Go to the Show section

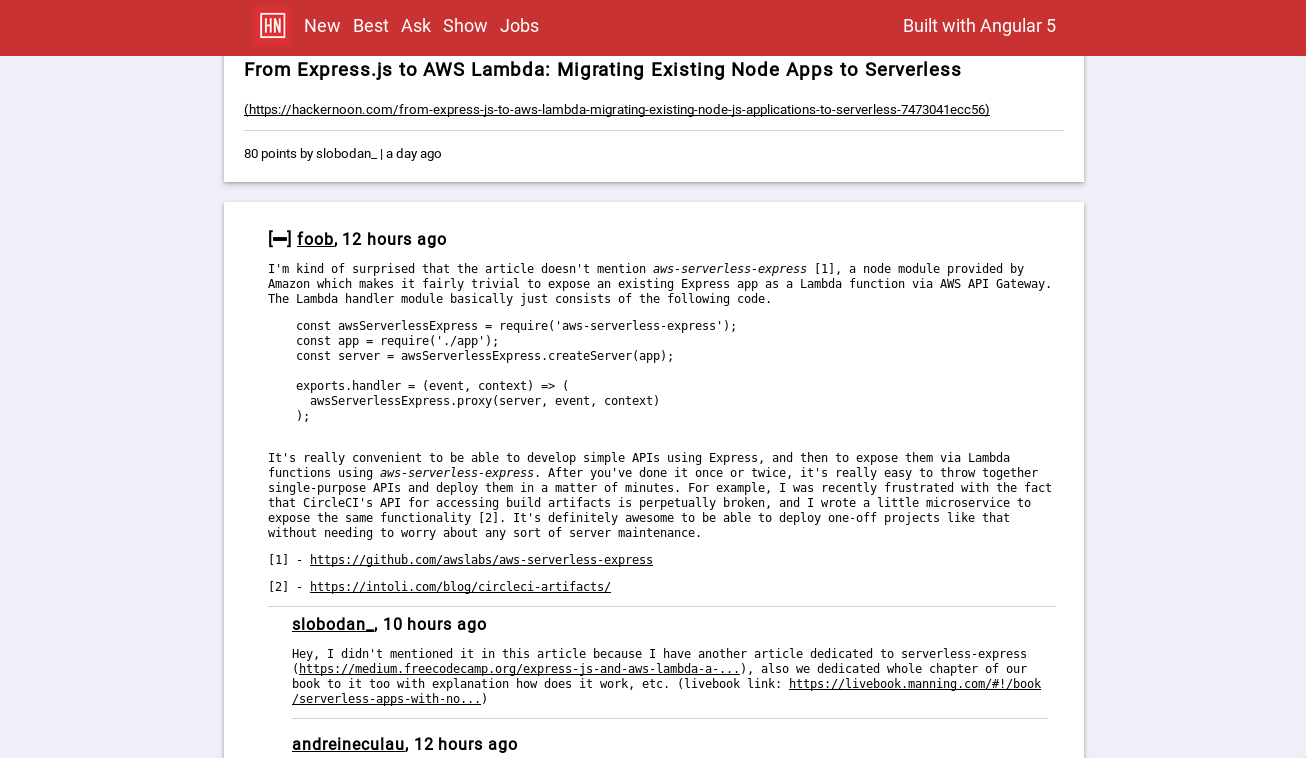(465, 26)
